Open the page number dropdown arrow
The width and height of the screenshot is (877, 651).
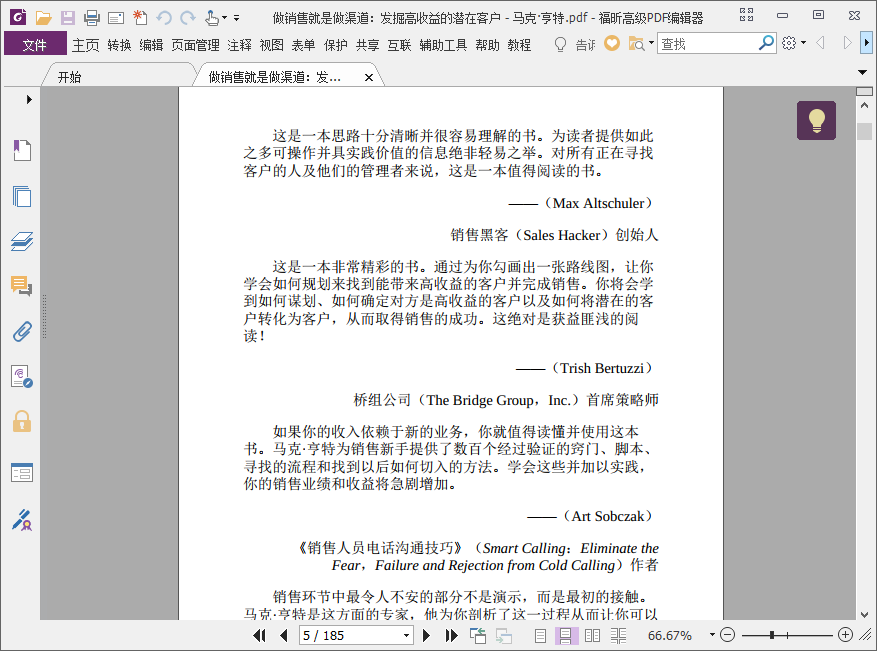point(407,635)
